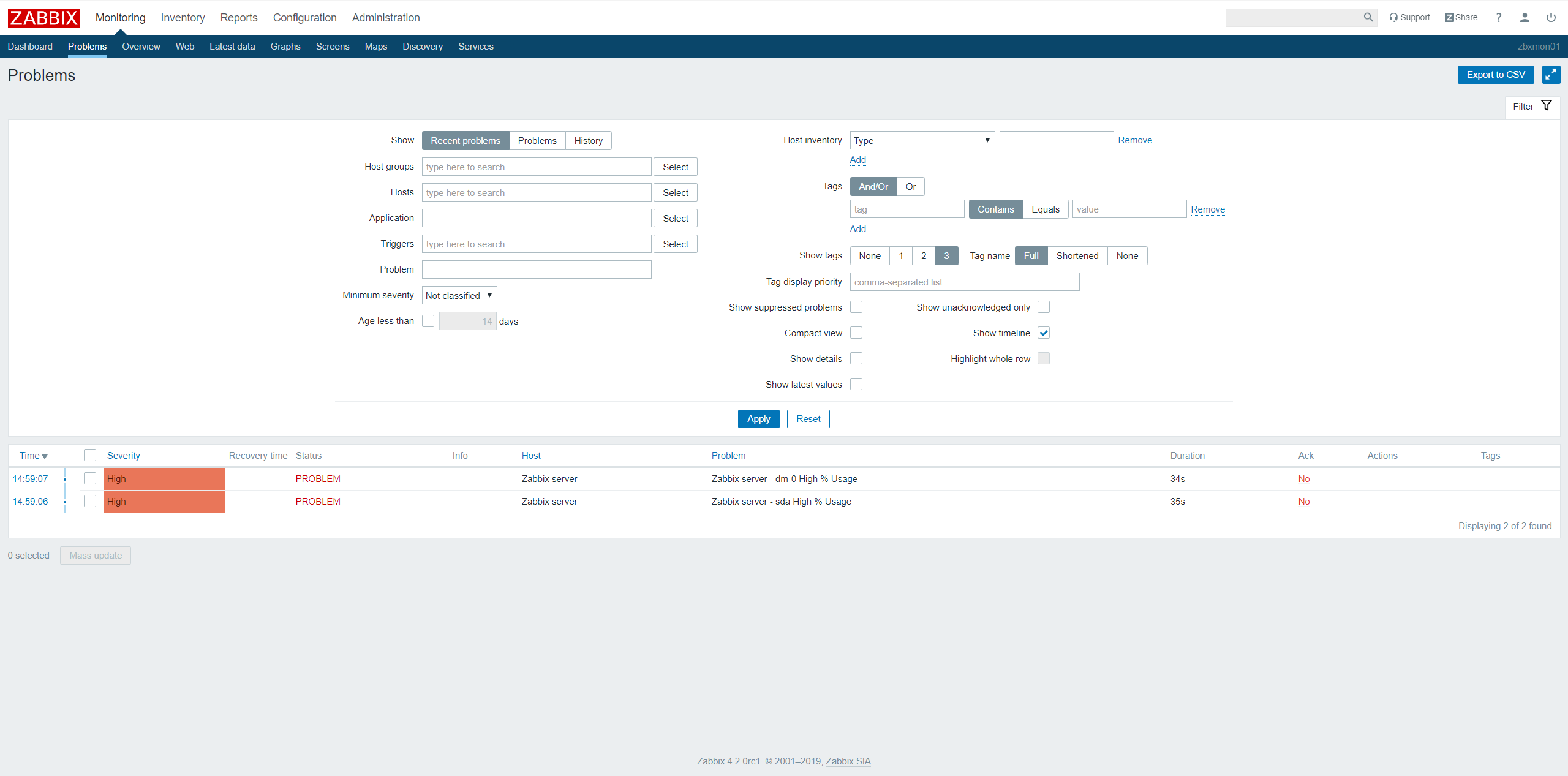Focus the tag name input
The width and height of the screenshot is (1568, 776).
click(x=907, y=209)
